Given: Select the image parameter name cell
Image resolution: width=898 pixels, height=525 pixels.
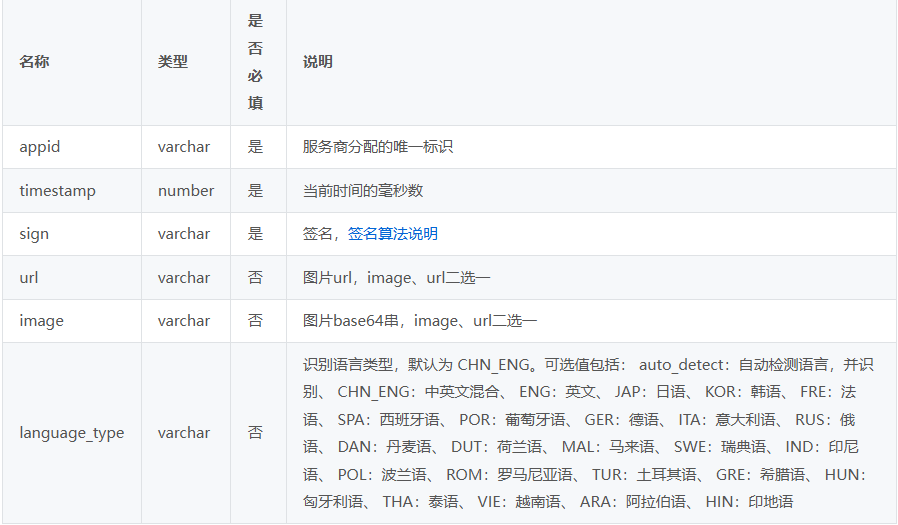Looking at the screenshot, I should click(x=41, y=321).
